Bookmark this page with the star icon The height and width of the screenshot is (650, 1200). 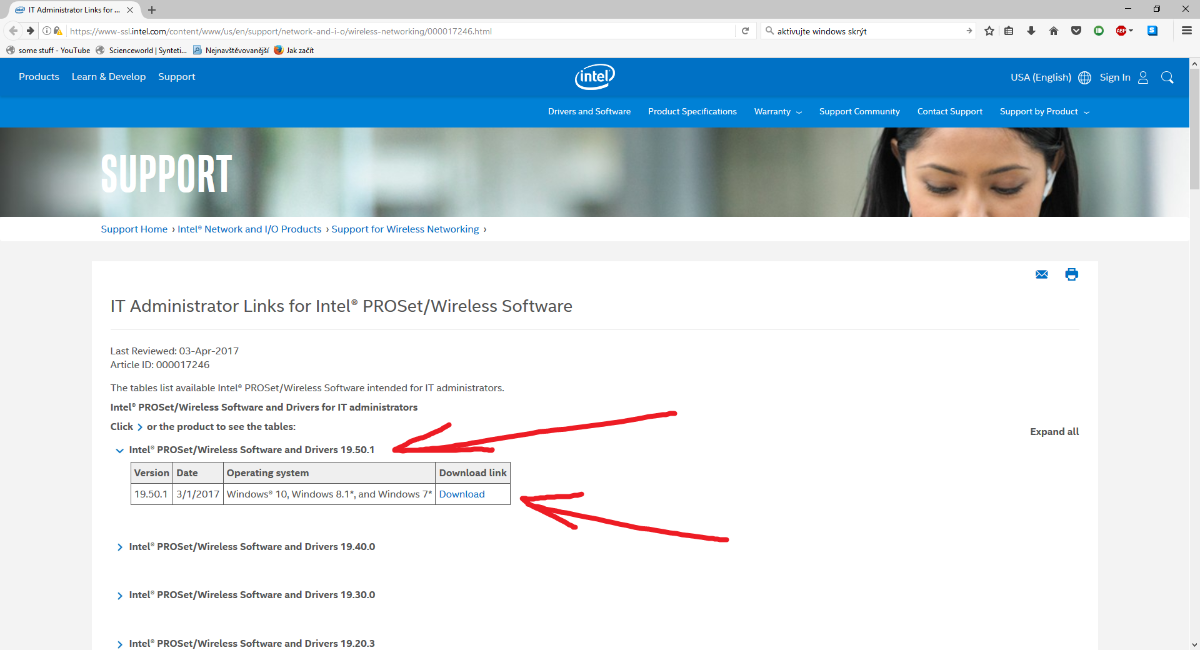pyautogui.click(x=989, y=31)
